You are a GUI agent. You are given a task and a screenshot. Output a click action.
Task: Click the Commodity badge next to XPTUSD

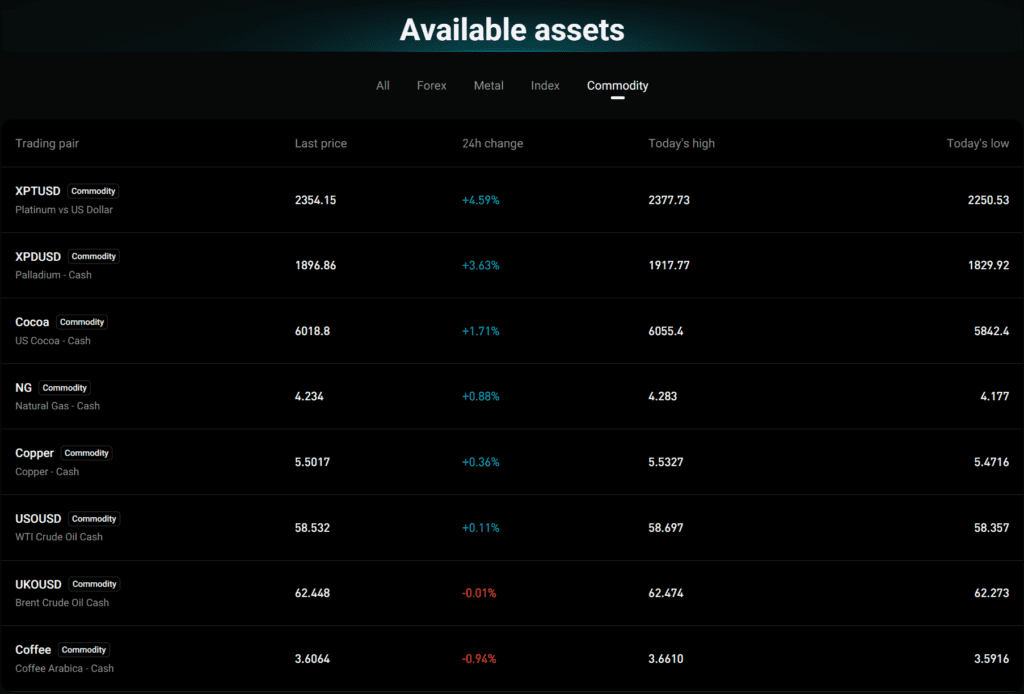(93, 191)
